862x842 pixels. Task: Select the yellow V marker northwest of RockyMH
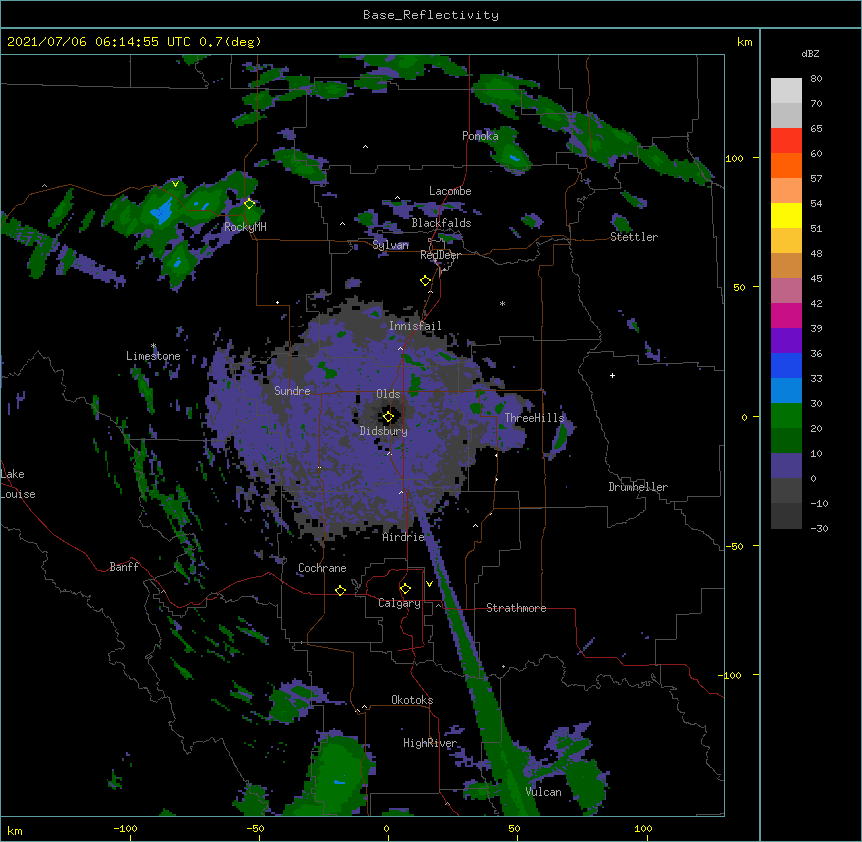[175, 184]
